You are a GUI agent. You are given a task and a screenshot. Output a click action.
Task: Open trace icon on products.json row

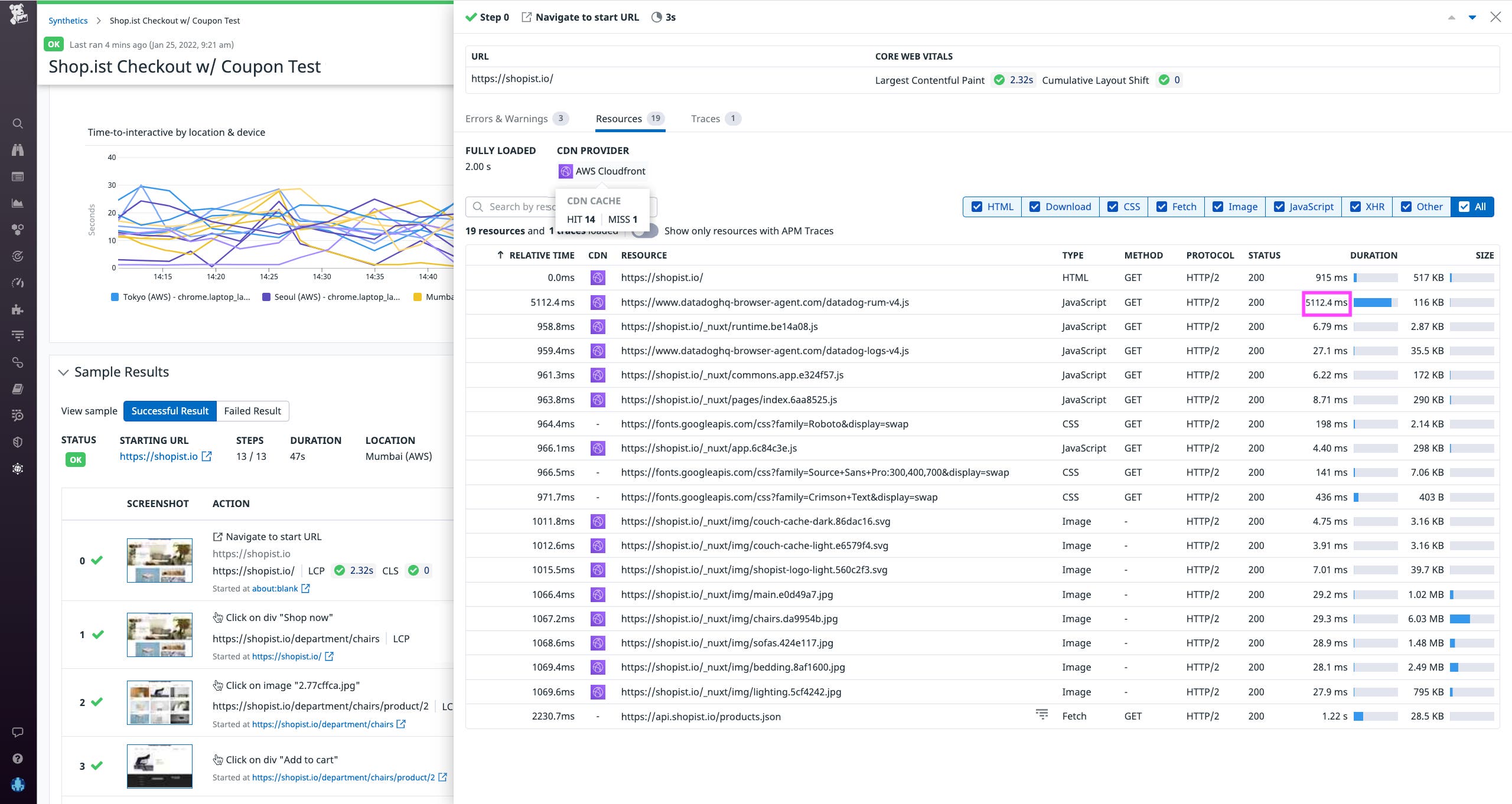[1042, 714]
